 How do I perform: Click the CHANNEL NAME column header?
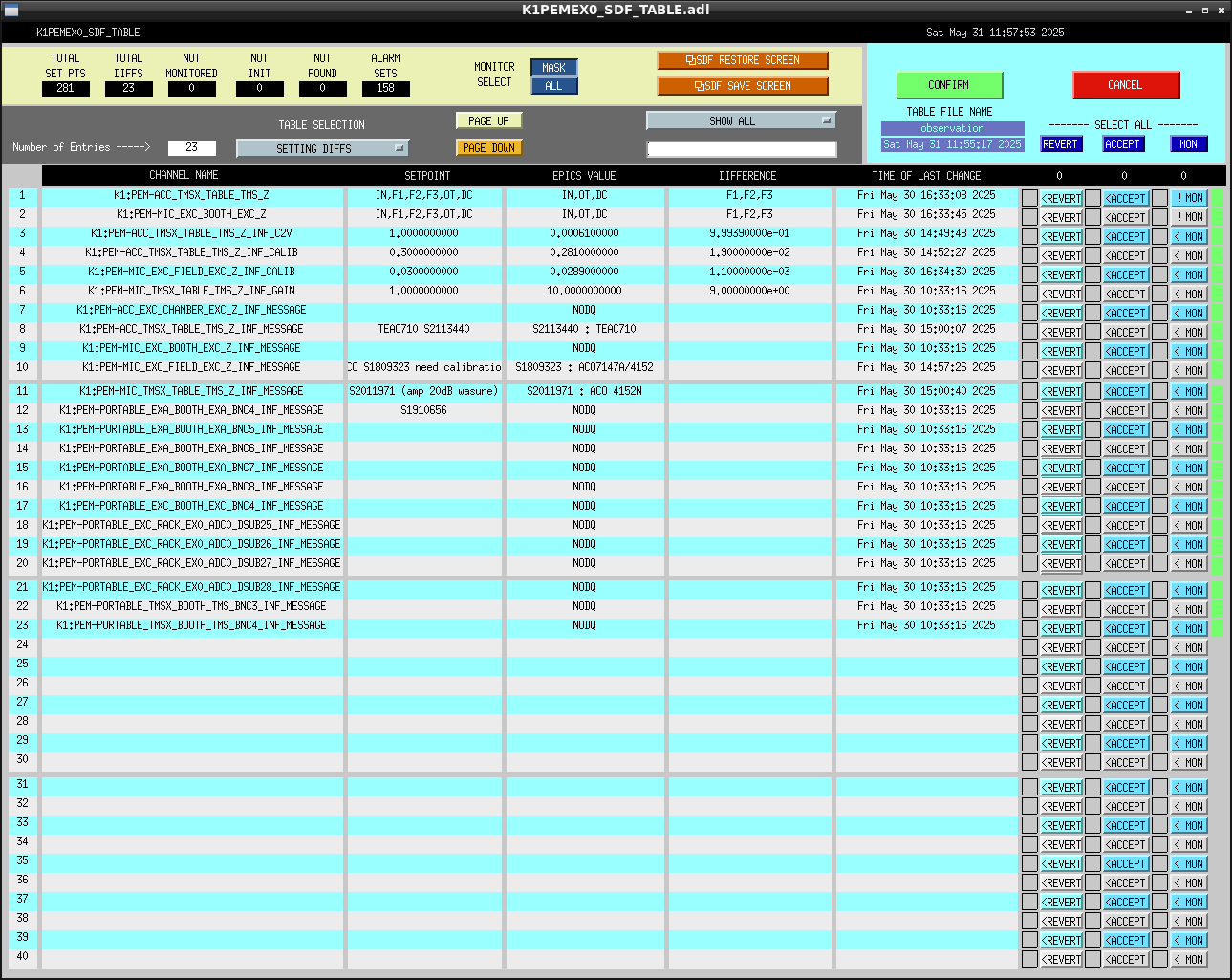[x=184, y=176]
